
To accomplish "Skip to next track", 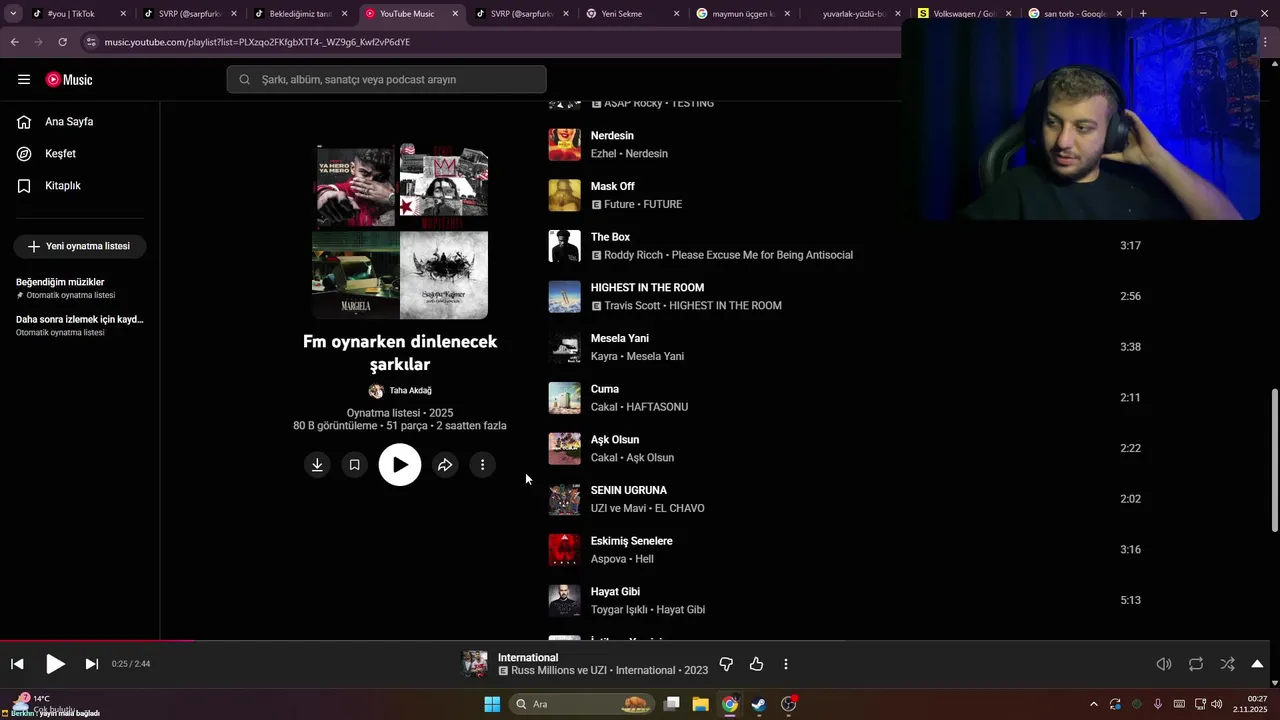I will coord(92,664).
